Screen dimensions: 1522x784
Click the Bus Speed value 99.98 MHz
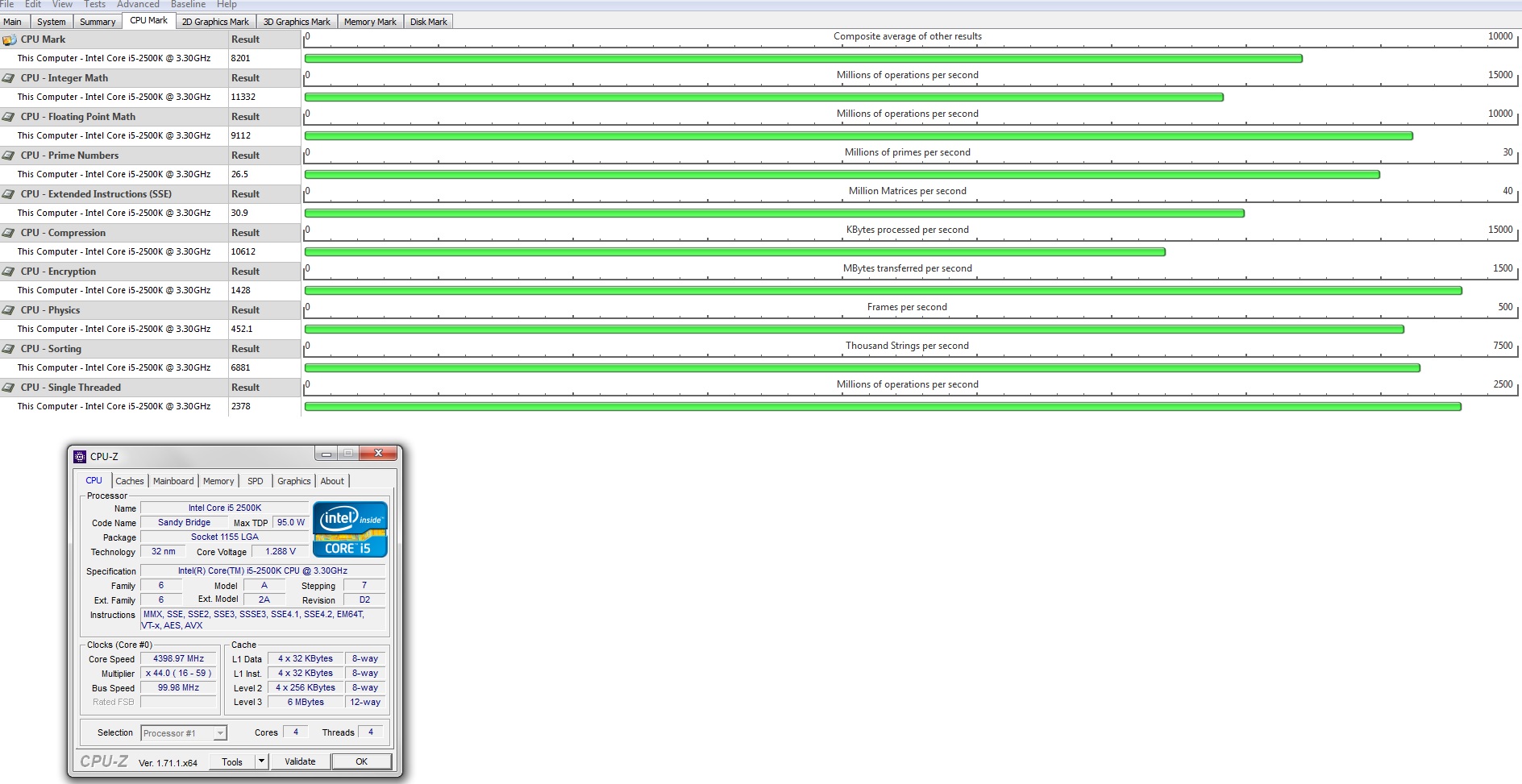[179, 687]
